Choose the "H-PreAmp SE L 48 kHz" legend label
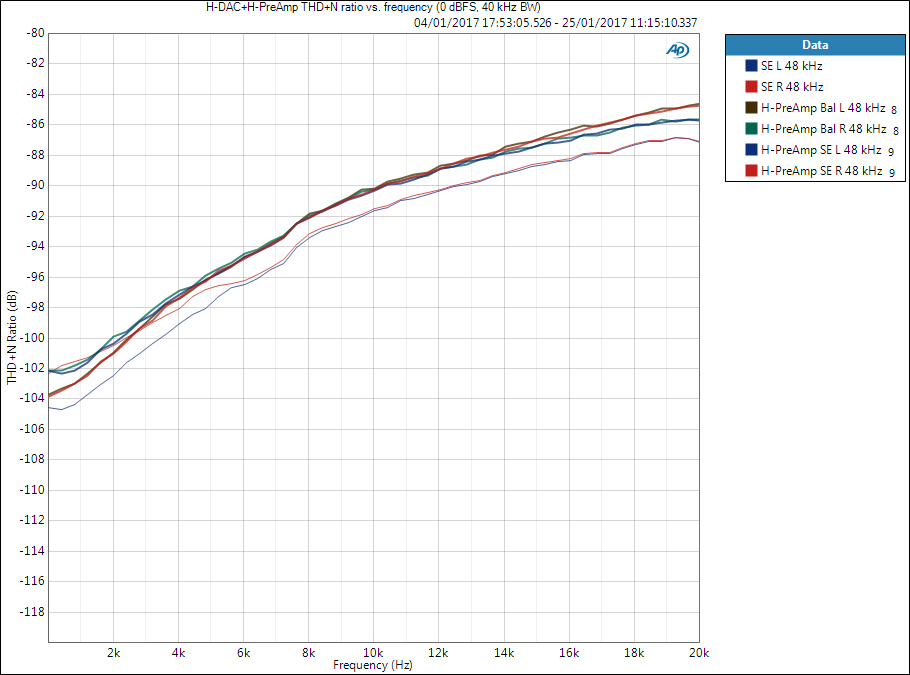This screenshot has width=910, height=675. [821, 149]
